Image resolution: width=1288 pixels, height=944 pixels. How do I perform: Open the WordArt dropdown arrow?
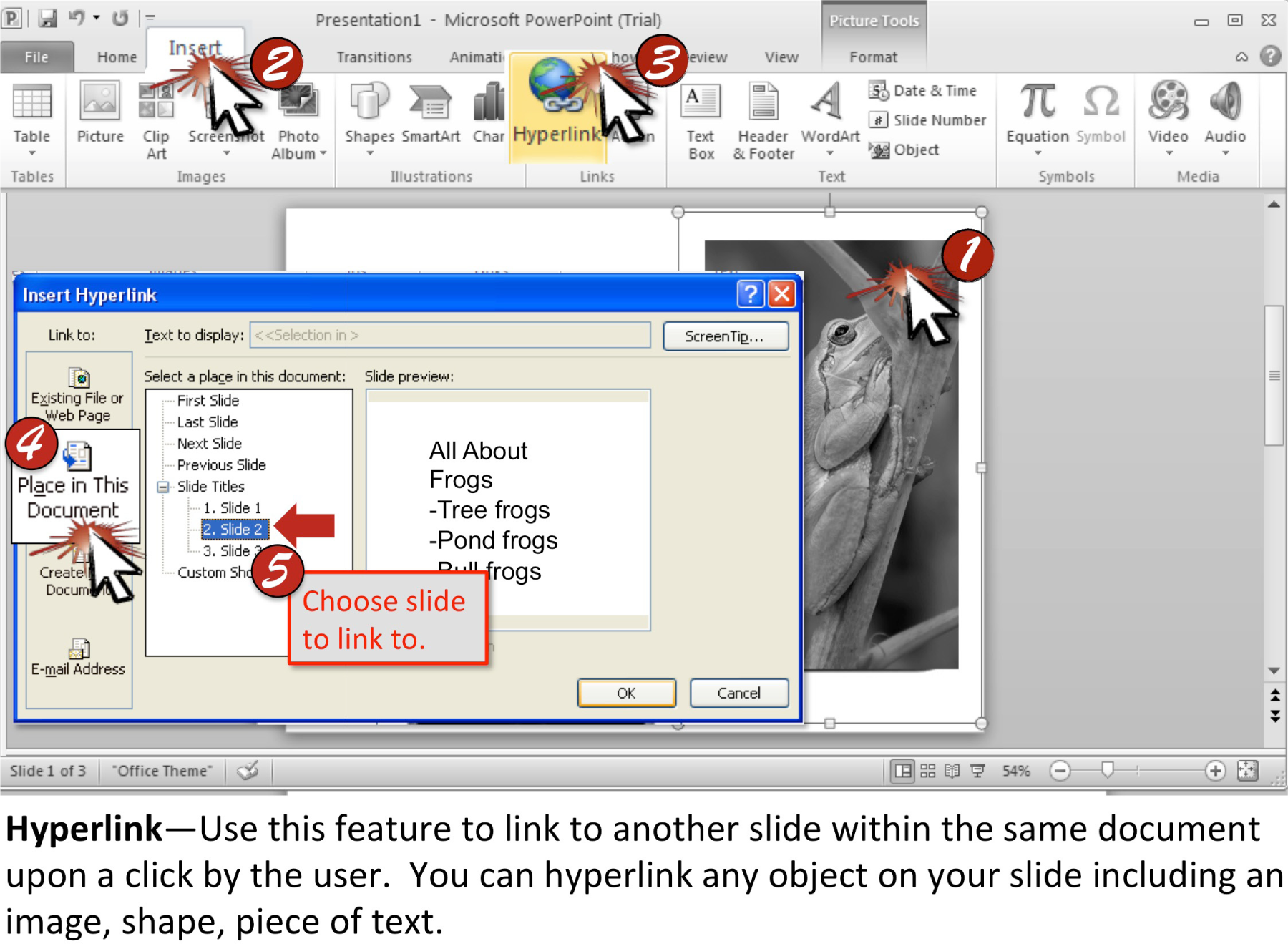point(830,153)
